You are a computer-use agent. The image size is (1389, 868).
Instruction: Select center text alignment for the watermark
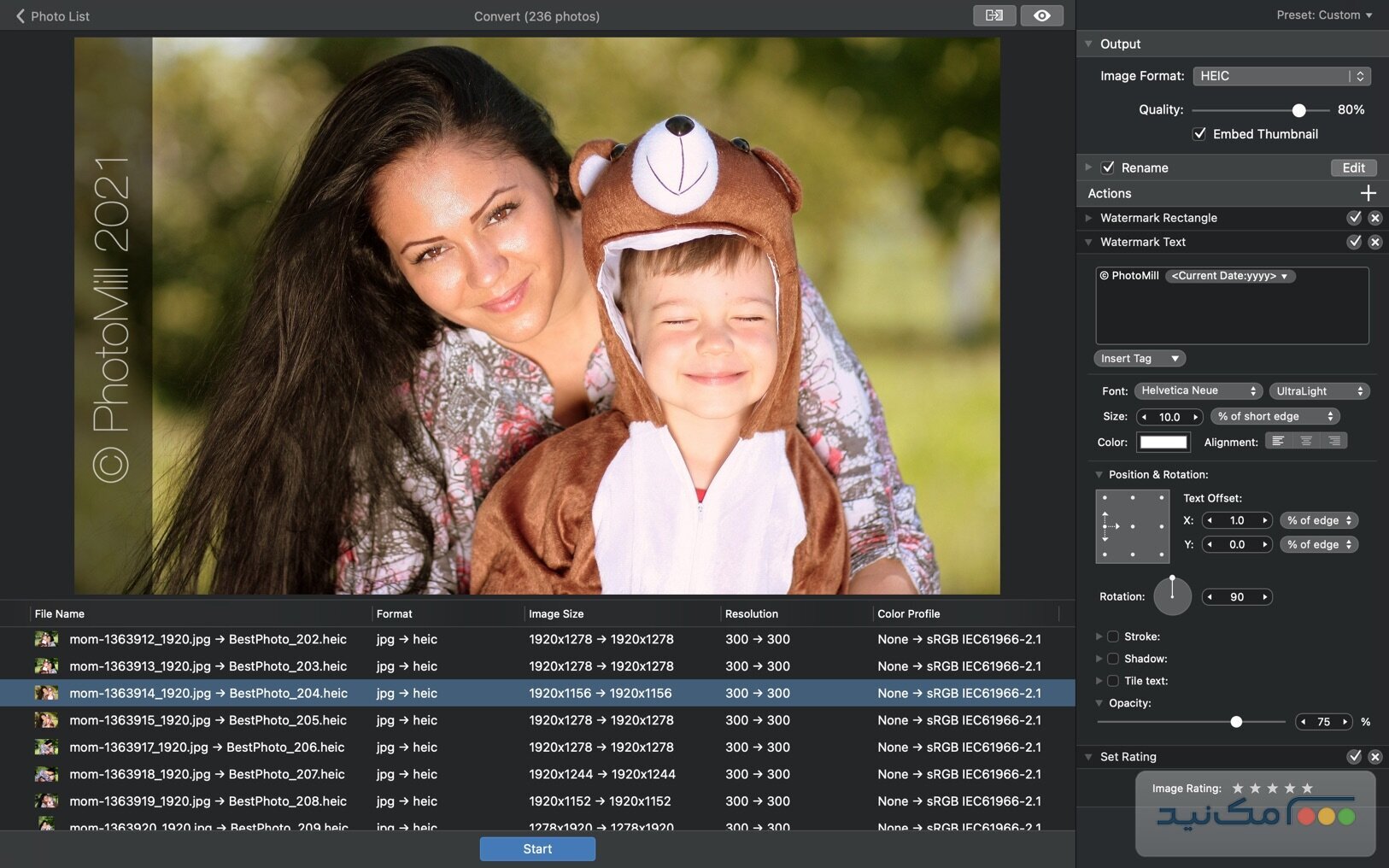[x=1306, y=441]
